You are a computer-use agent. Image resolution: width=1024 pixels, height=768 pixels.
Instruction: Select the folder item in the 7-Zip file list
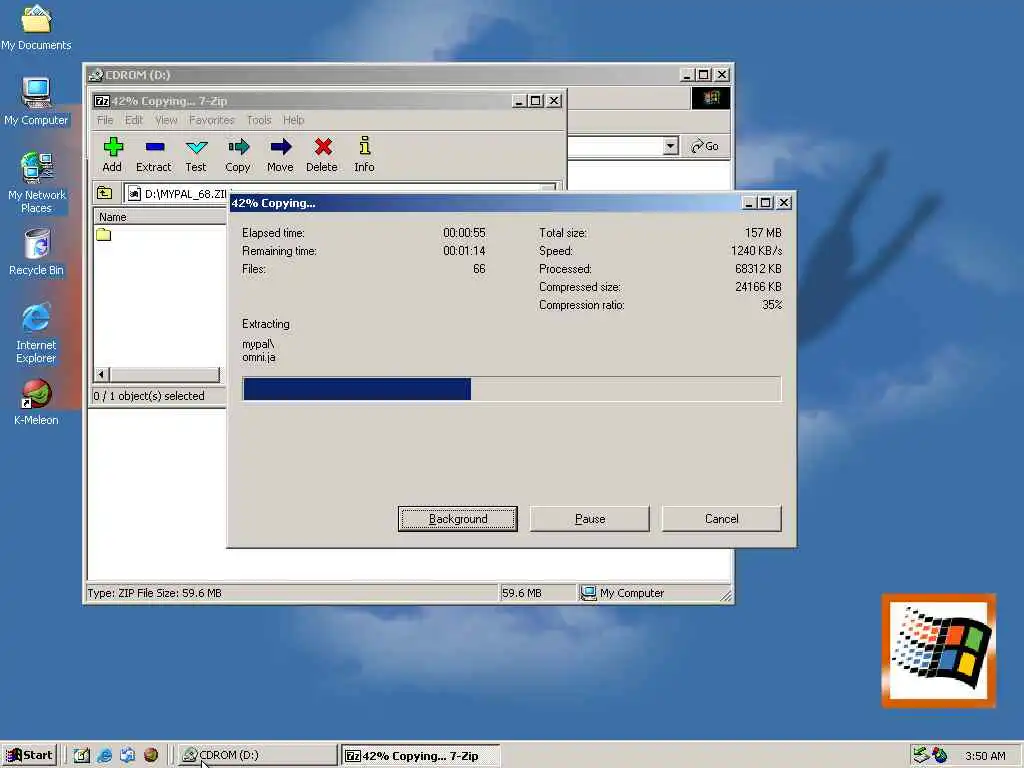coord(103,234)
